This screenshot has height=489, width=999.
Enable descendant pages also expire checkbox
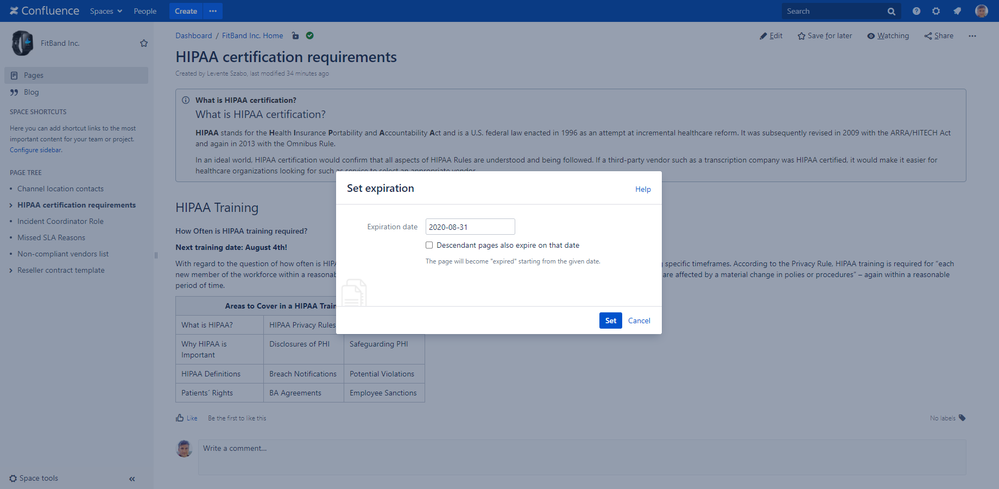429,245
